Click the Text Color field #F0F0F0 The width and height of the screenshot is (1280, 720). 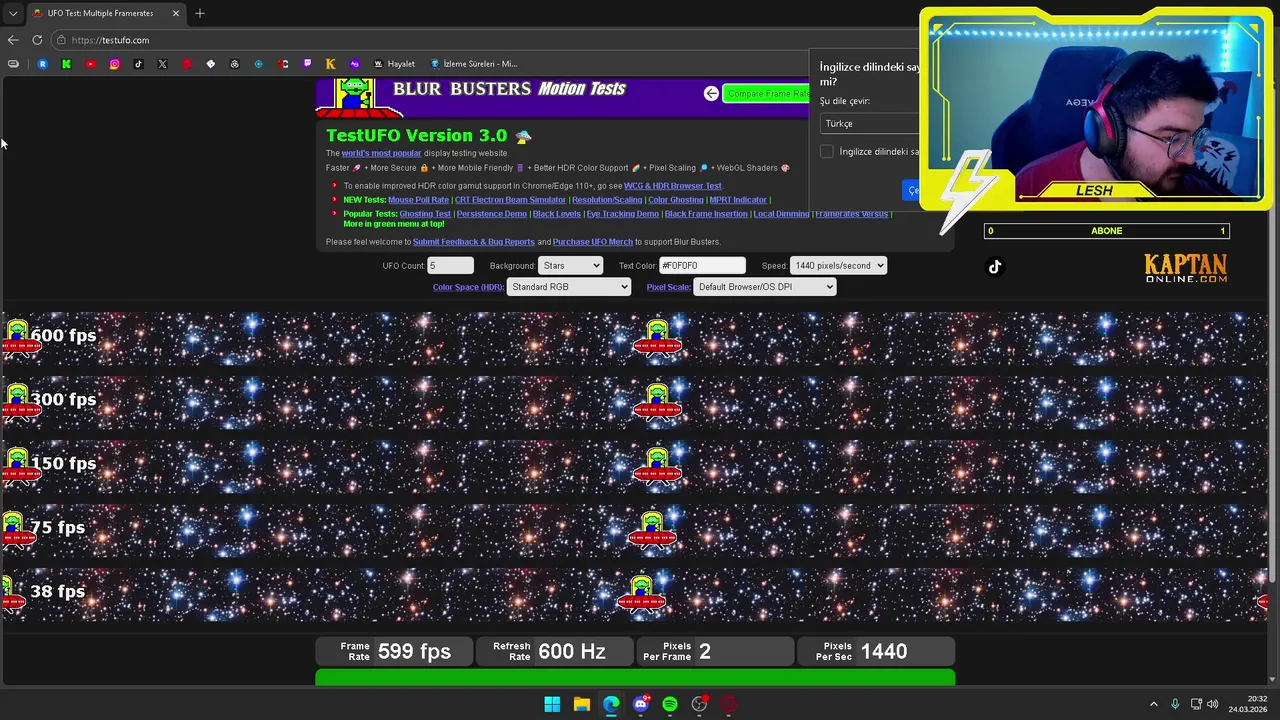pos(702,266)
